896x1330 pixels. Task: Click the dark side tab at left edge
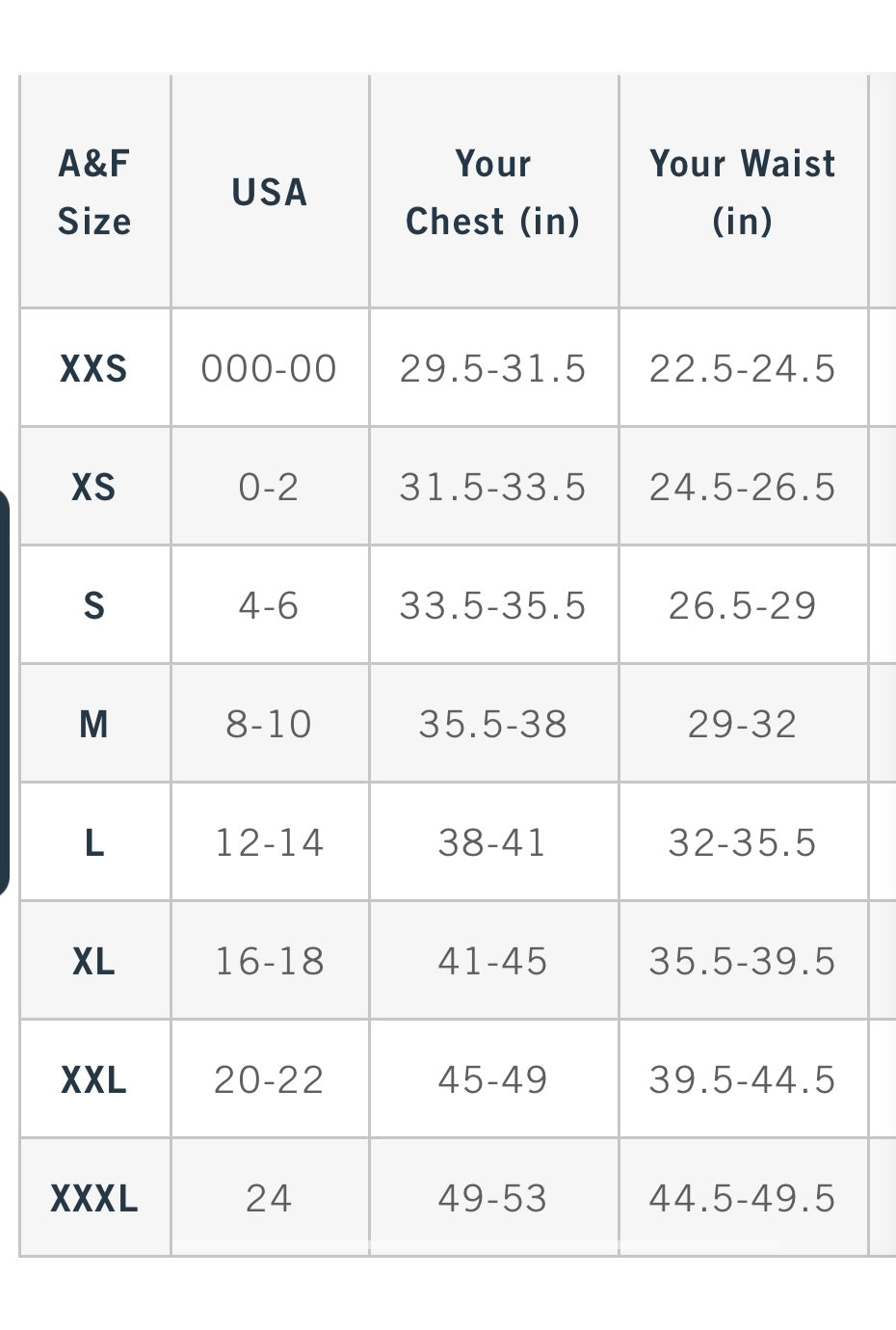click(x=4, y=694)
